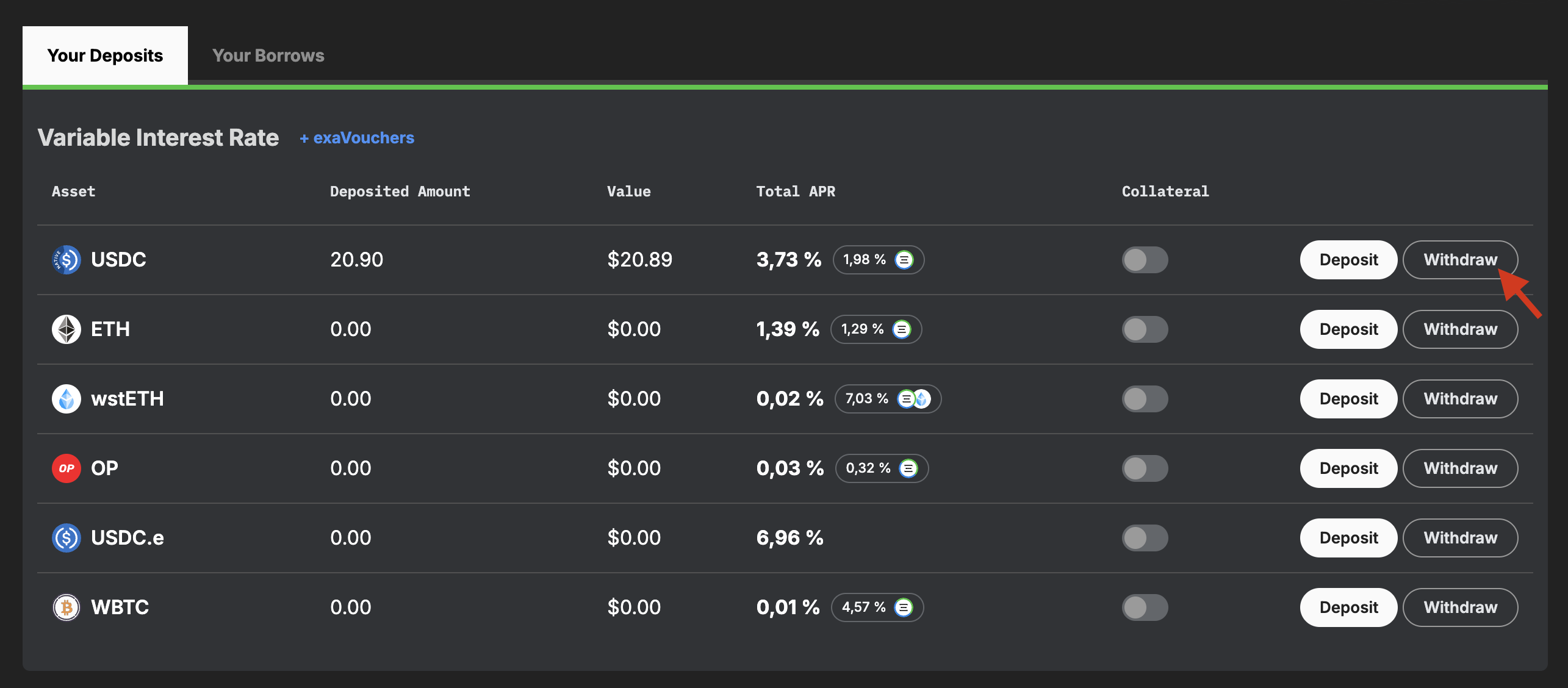The image size is (1568, 688).
Task: Switch to the Your Borrows tab
Action: [x=268, y=56]
